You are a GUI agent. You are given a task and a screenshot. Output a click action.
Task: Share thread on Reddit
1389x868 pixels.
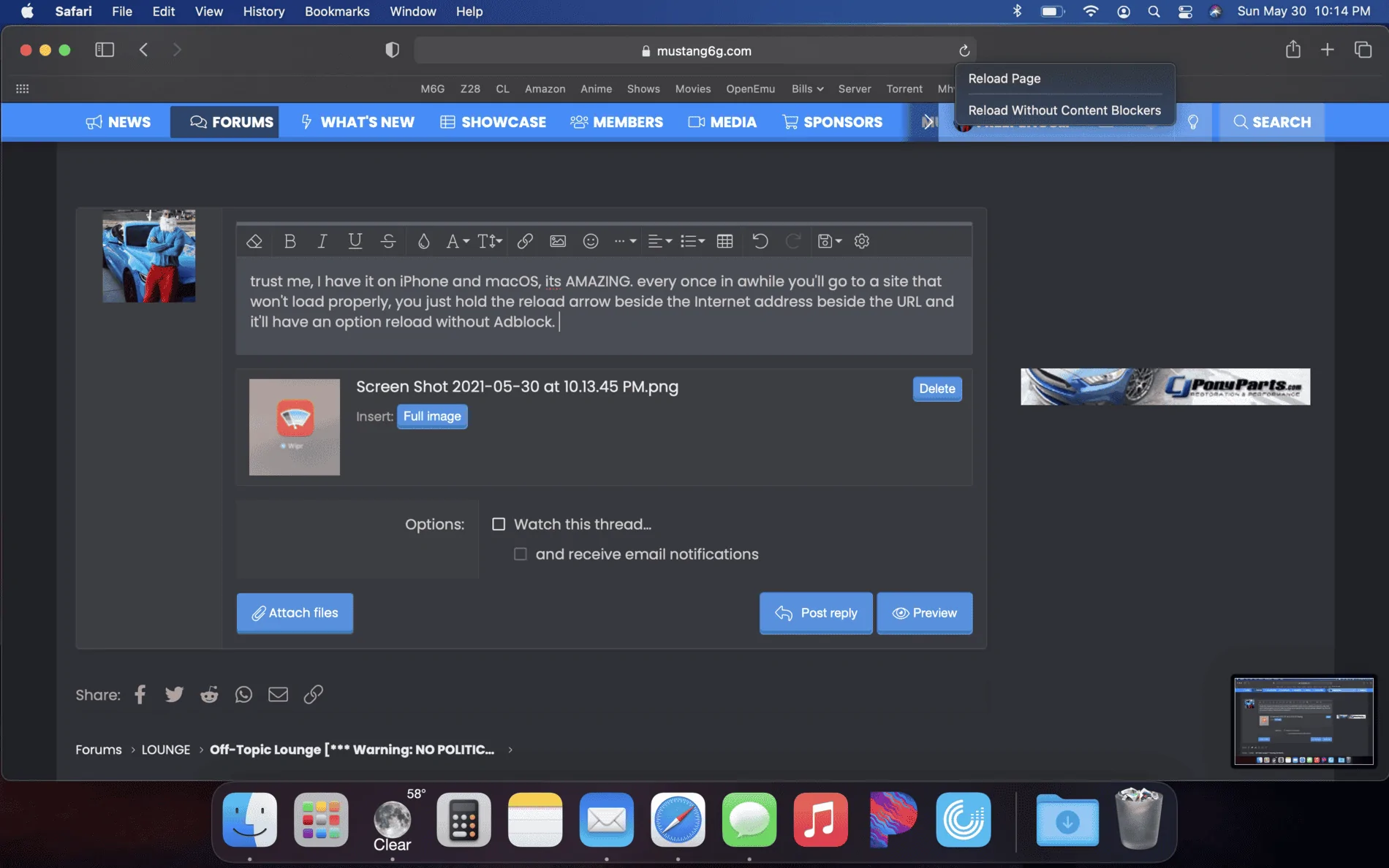point(209,694)
